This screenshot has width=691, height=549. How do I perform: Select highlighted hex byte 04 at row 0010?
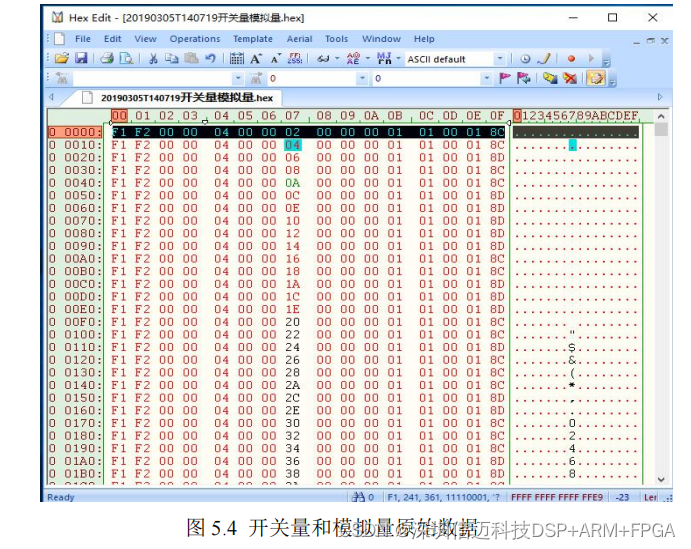coord(292,145)
